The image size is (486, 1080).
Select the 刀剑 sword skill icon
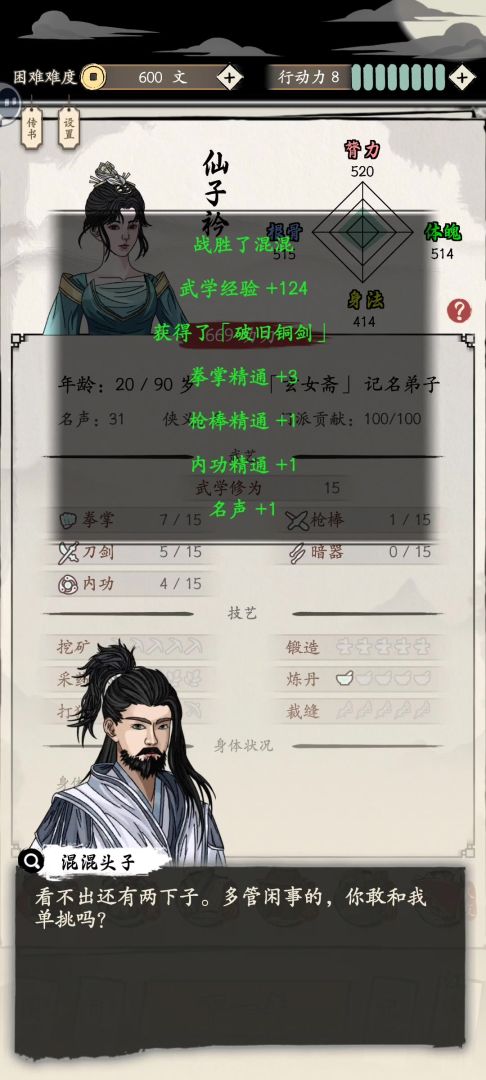pyautogui.click(x=69, y=552)
